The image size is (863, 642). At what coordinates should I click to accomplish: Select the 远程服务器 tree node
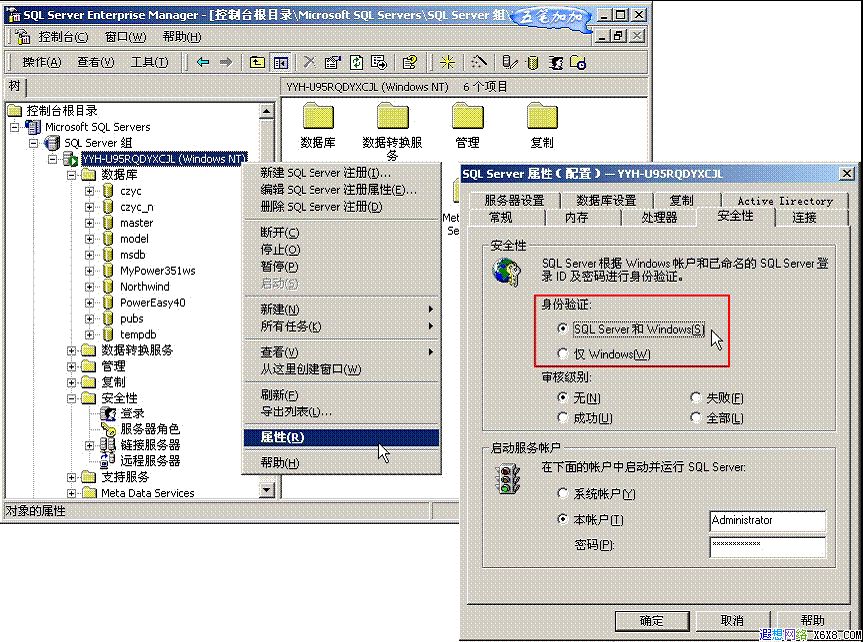(150, 461)
